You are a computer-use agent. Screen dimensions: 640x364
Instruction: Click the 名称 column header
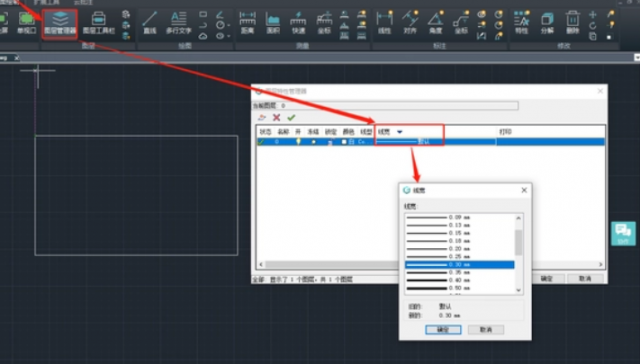pos(283,132)
